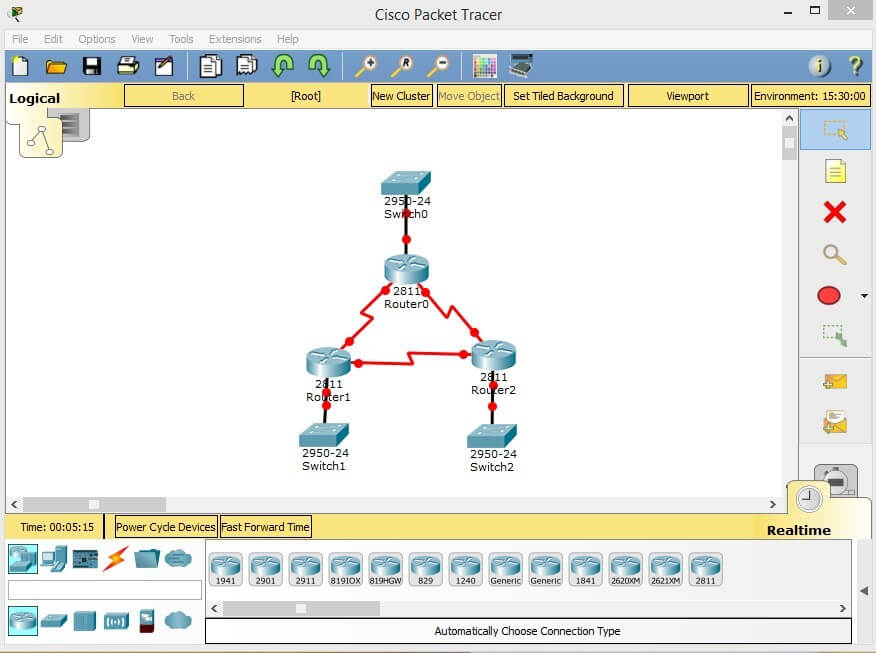The width and height of the screenshot is (876, 653).
Task: Select the WAN Emulation cloud subcategory
Action: coord(178,620)
